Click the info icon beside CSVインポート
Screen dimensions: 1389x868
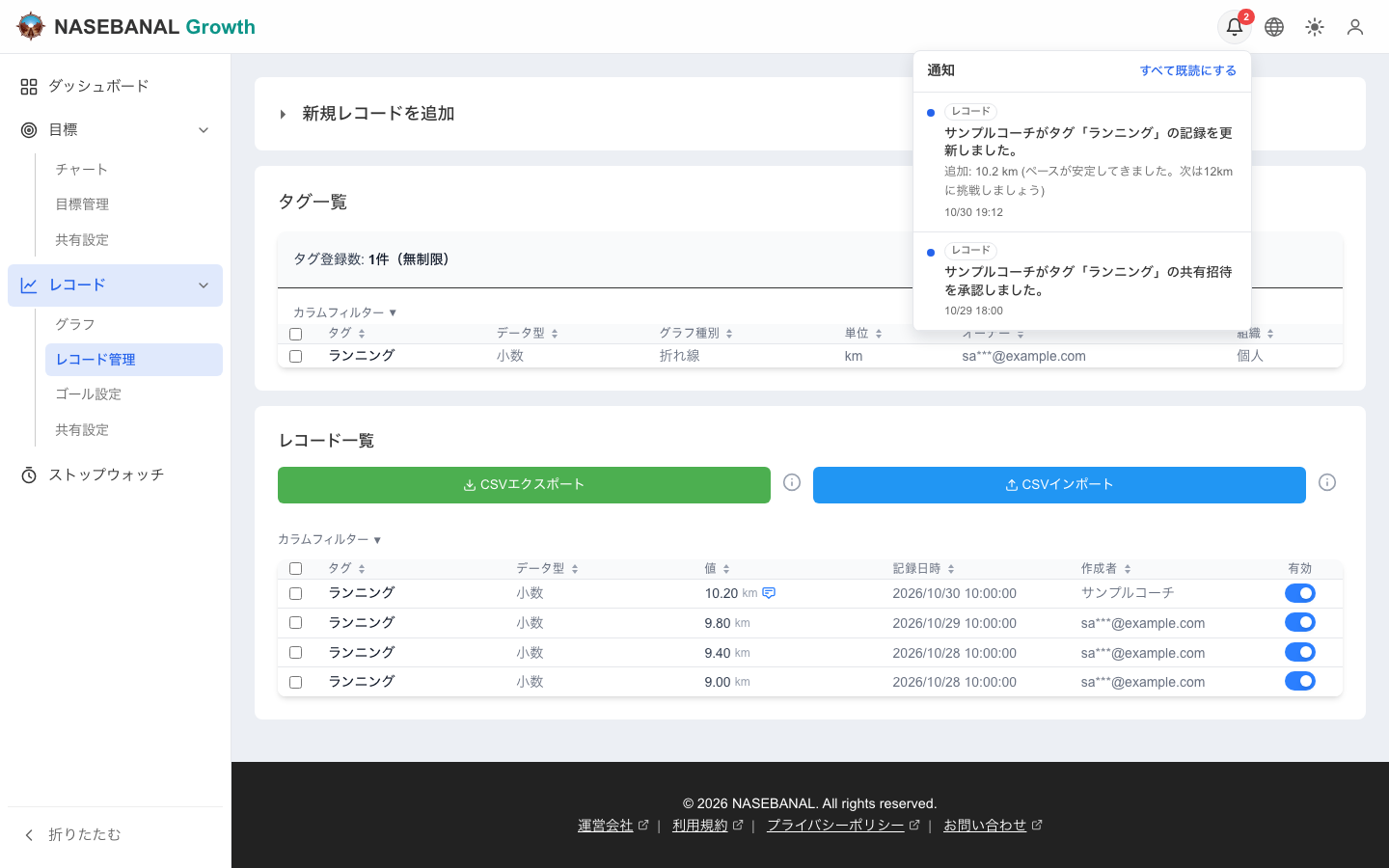[x=1327, y=482]
